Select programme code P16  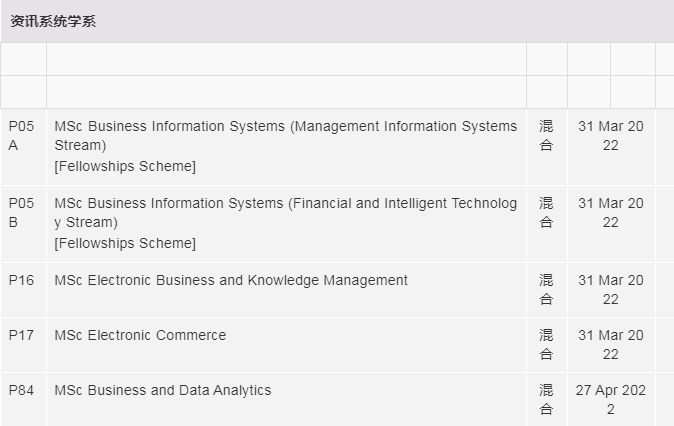[21, 280]
